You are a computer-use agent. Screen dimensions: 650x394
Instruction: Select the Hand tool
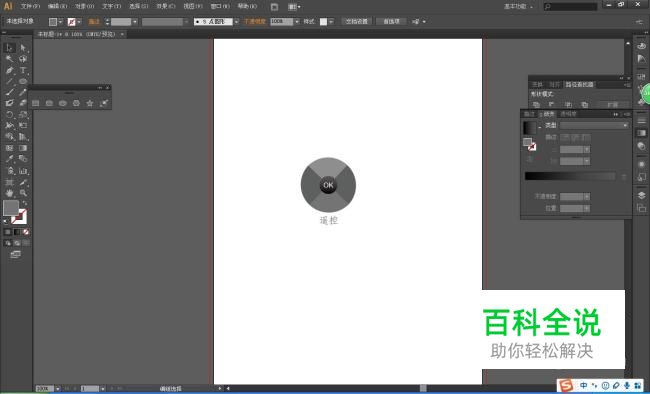click(10, 193)
